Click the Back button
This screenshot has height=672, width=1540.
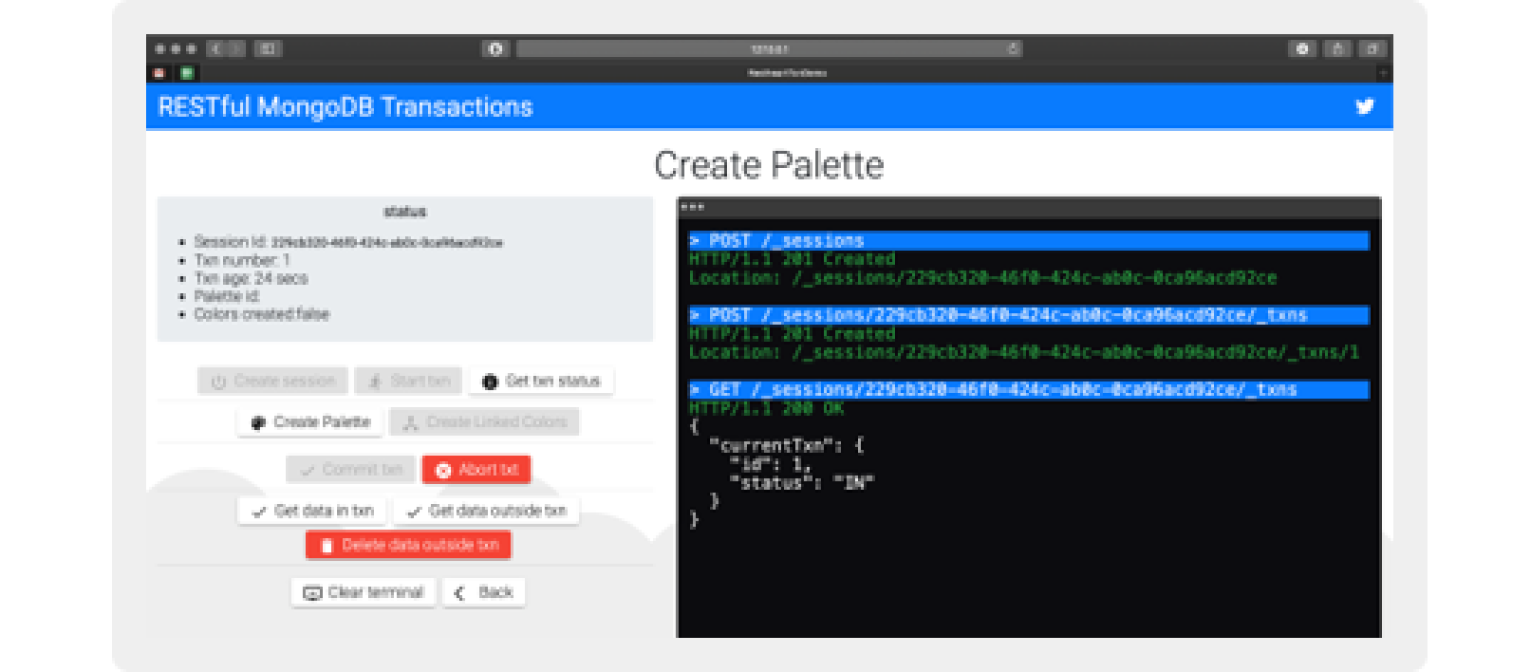(484, 592)
